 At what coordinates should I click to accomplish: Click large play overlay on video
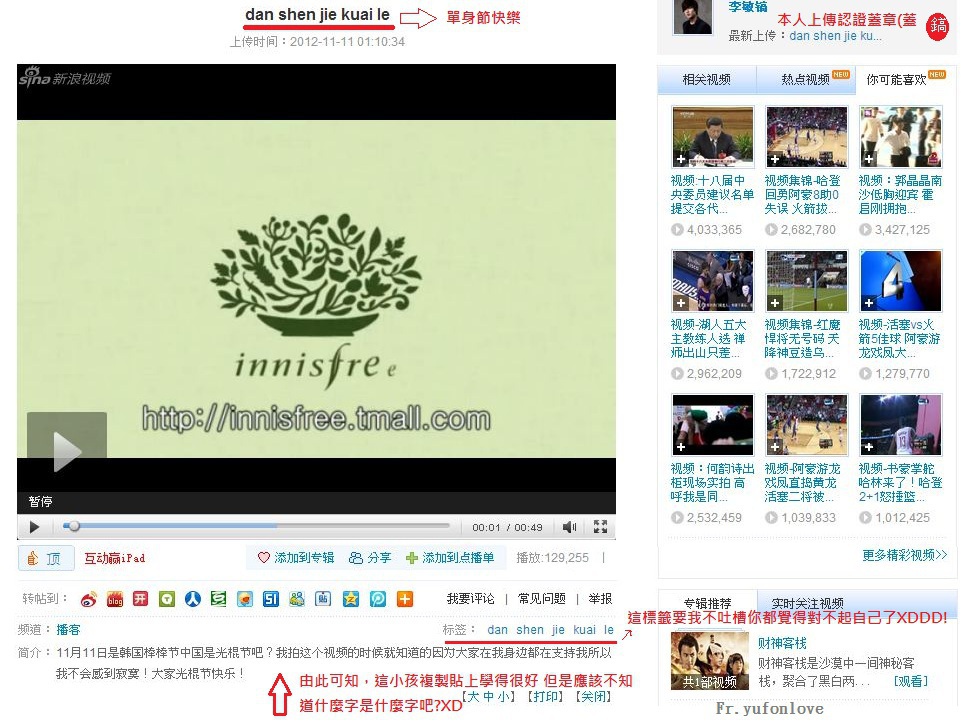pos(67,444)
